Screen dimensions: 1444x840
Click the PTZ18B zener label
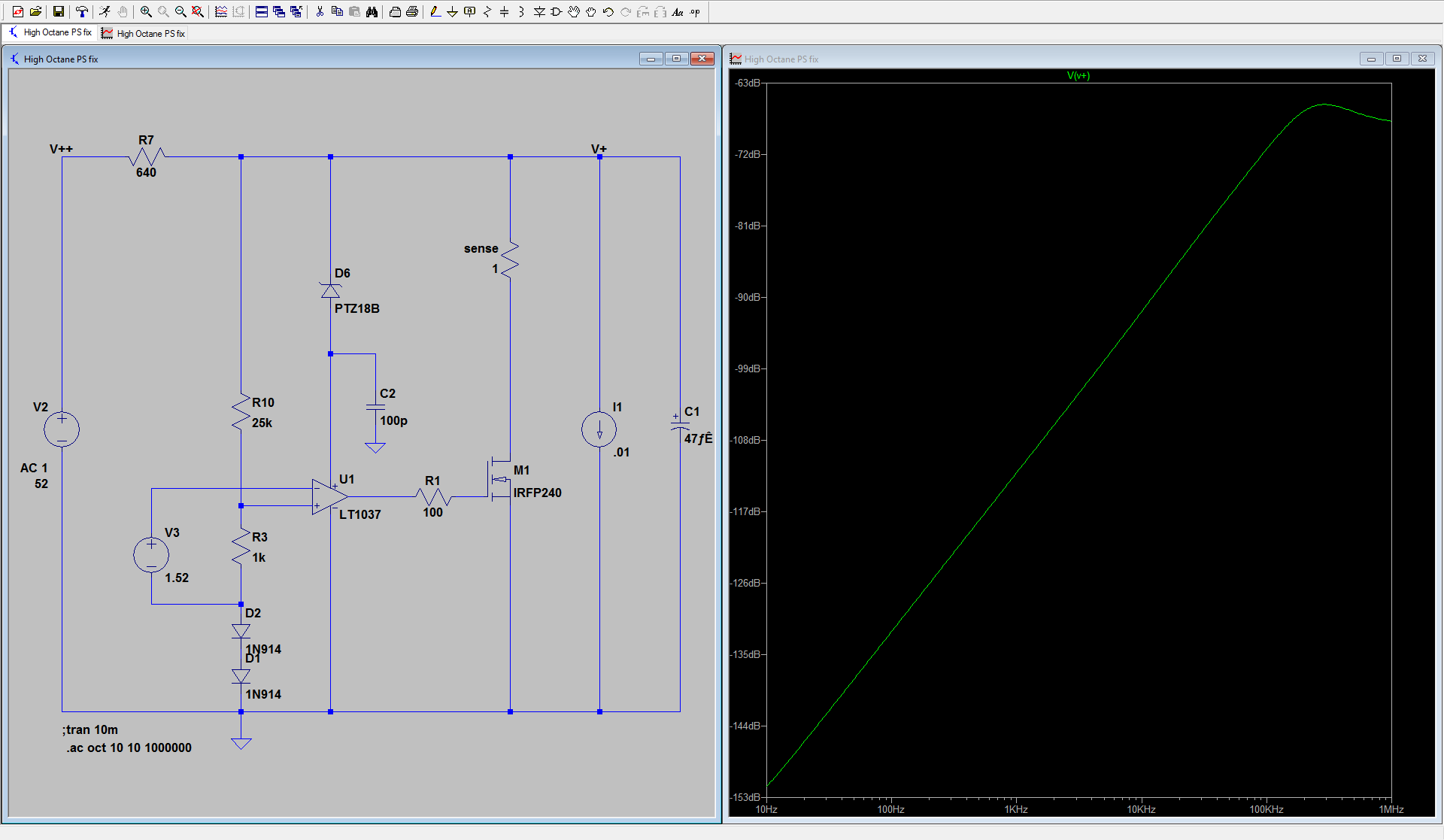[x=357, y=308]
